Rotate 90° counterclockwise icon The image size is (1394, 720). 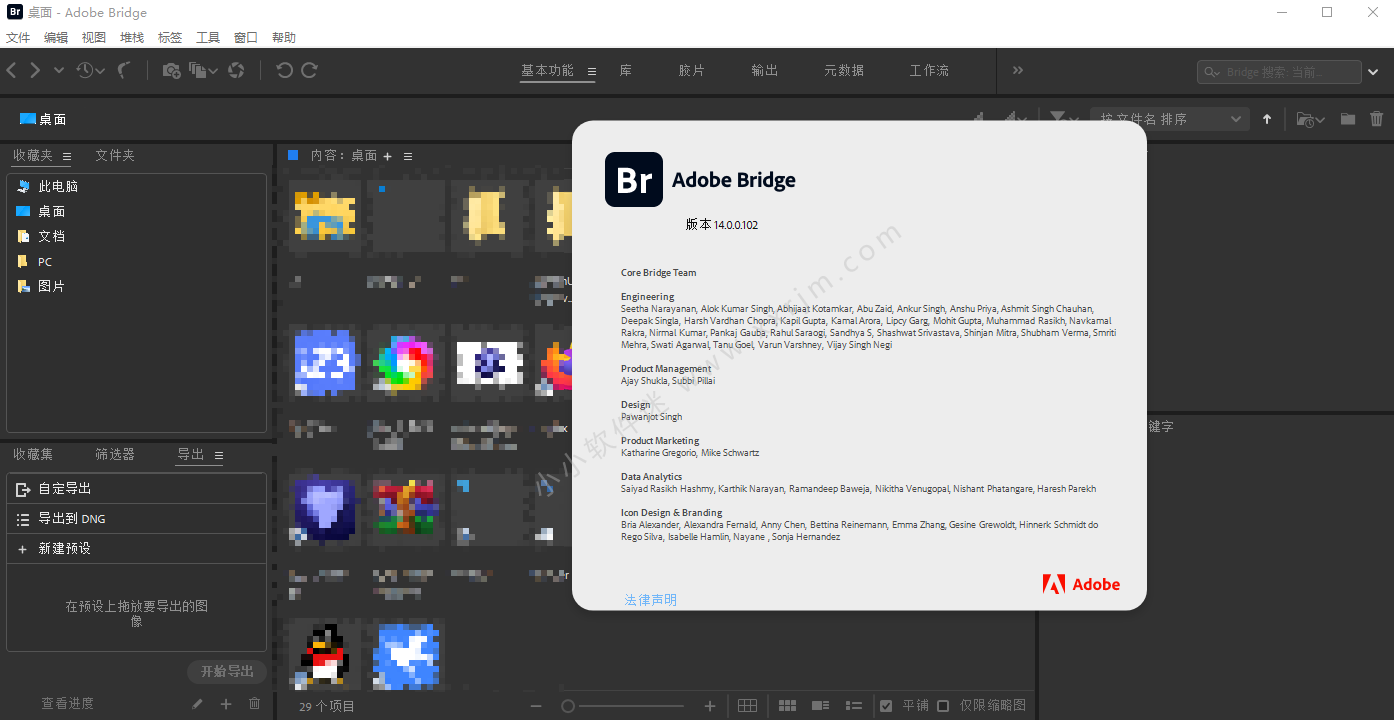click(x=284, y=70)
